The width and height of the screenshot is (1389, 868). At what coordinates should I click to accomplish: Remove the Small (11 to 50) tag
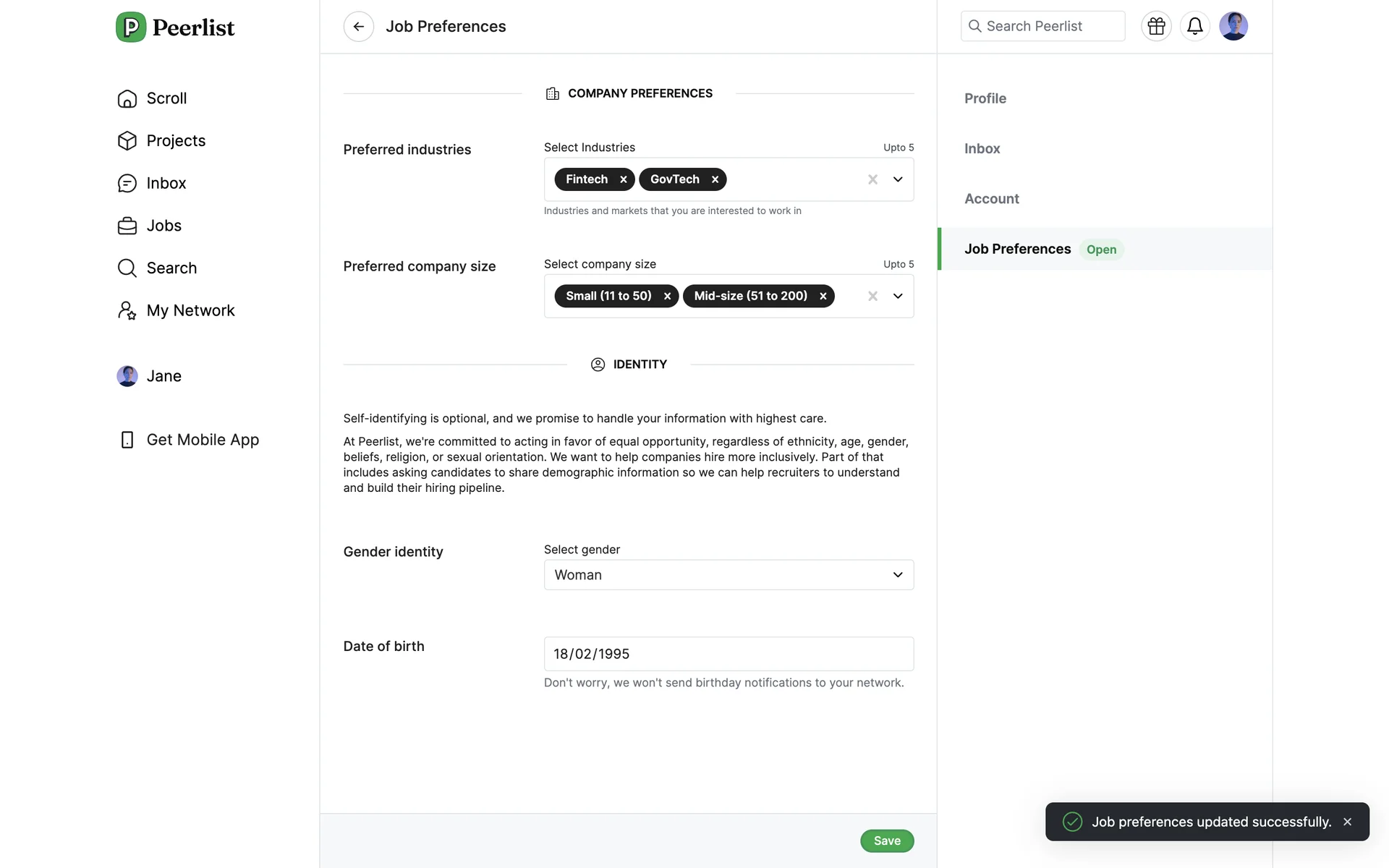point(667,296)
